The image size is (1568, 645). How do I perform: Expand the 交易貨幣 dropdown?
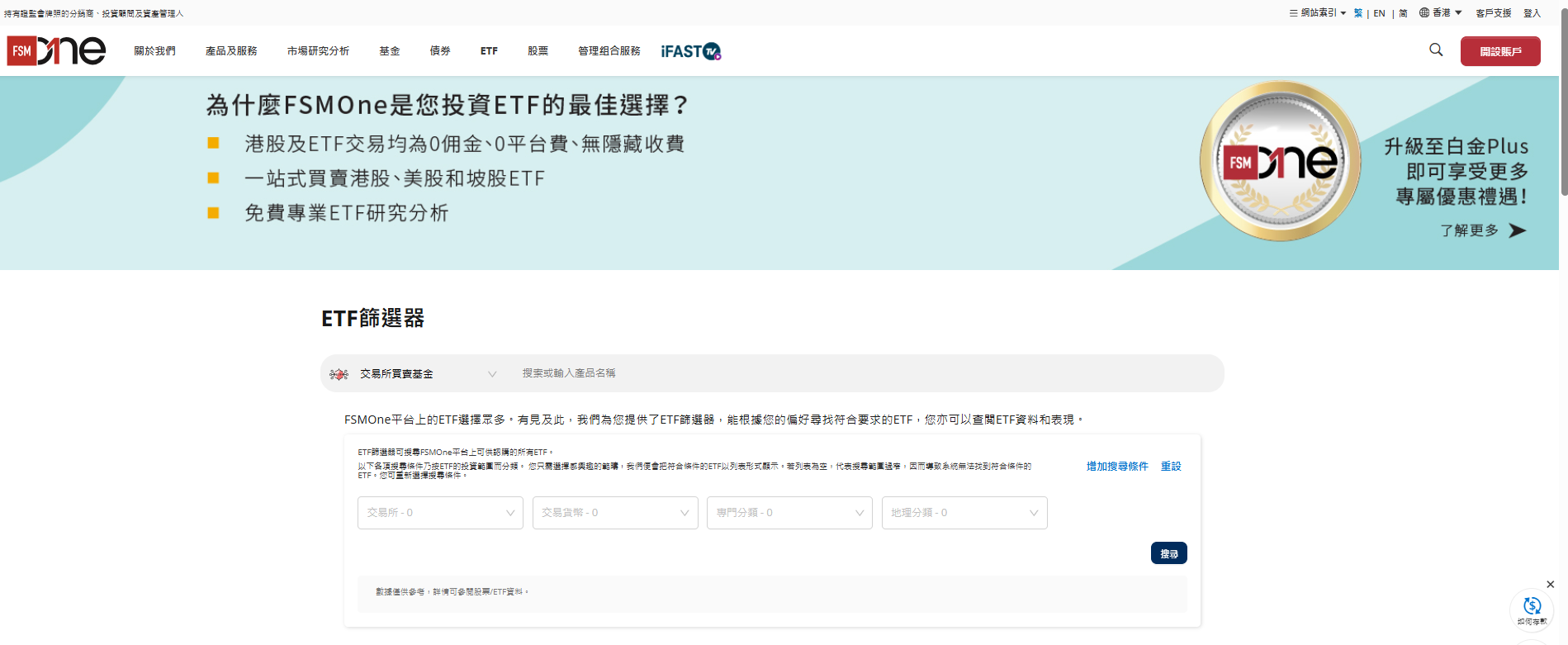615,513
